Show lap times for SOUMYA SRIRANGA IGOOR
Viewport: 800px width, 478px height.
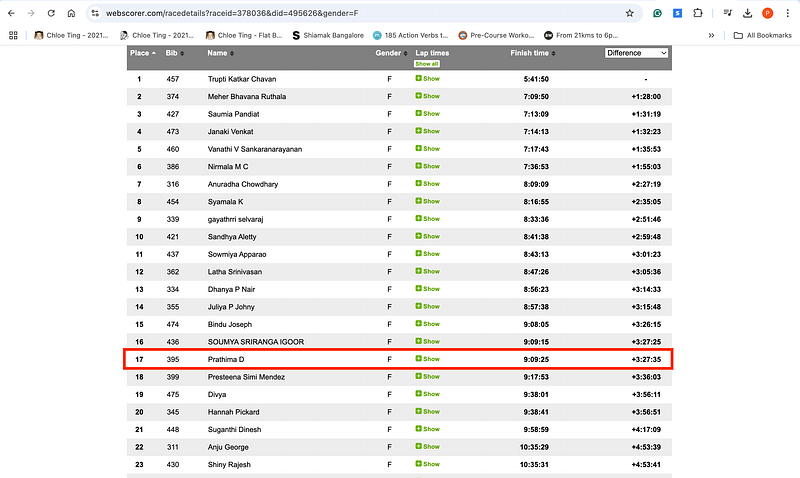(x=428, y=341)
